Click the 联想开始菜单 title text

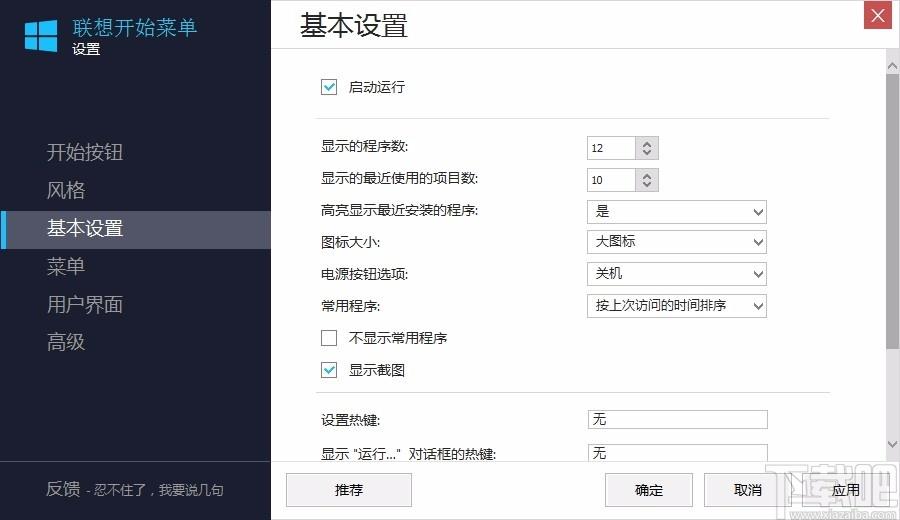[x=135, y=28]
